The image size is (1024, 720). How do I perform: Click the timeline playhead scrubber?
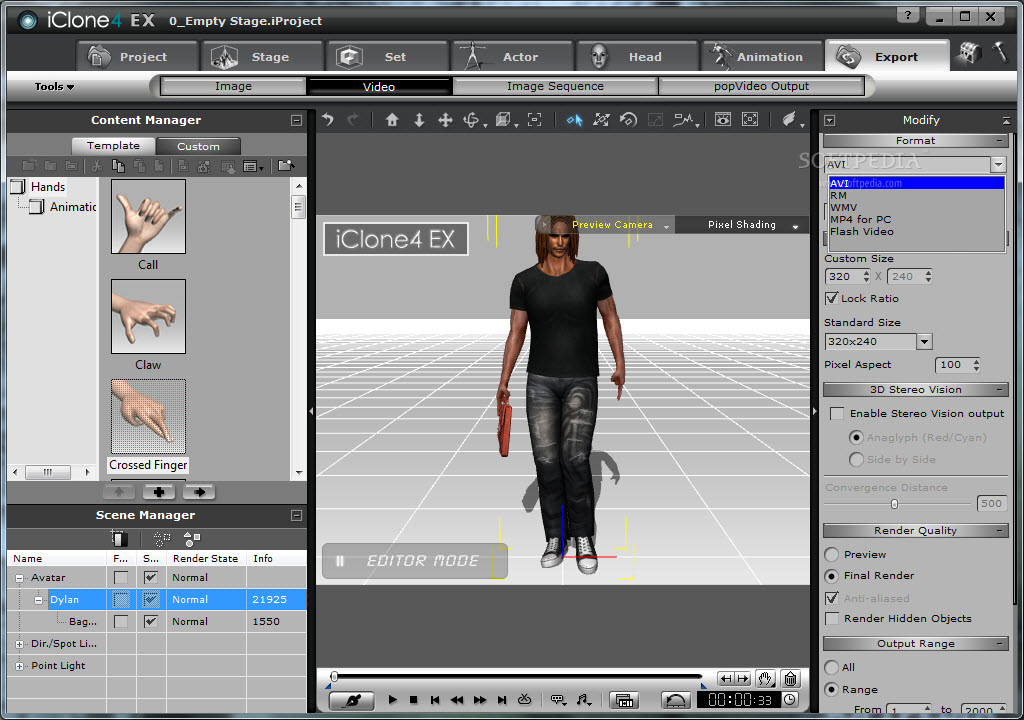(x=334, y=677)
